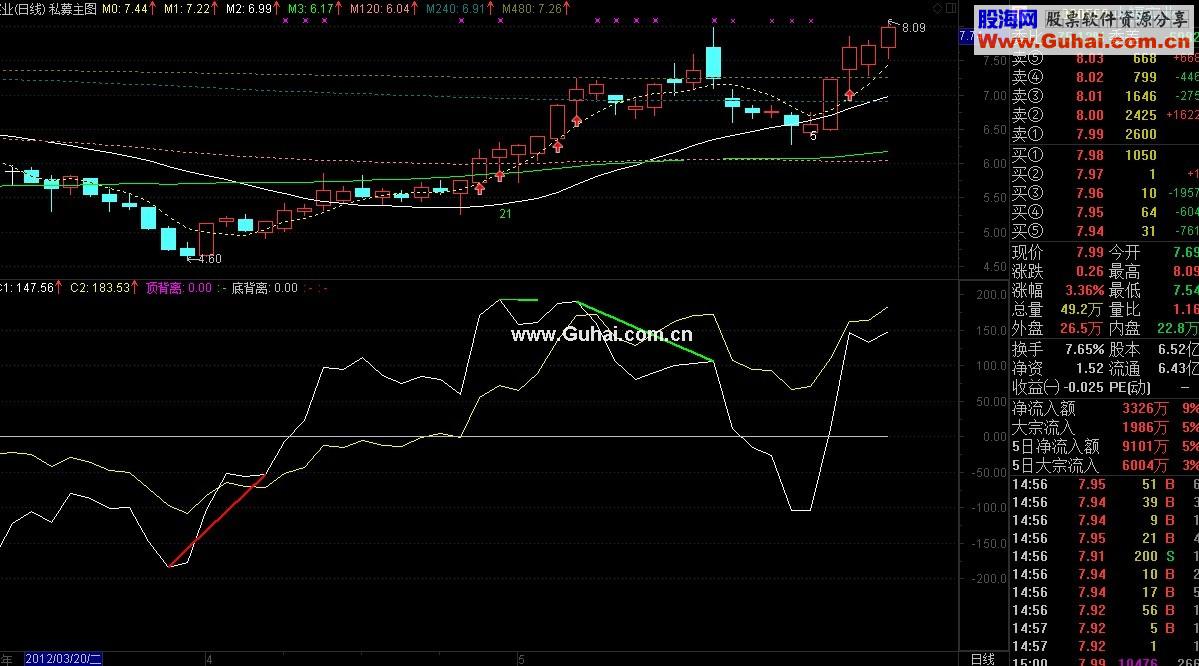
Task: Click the 买① 7.98 order row
Action: coord(1104,155)
